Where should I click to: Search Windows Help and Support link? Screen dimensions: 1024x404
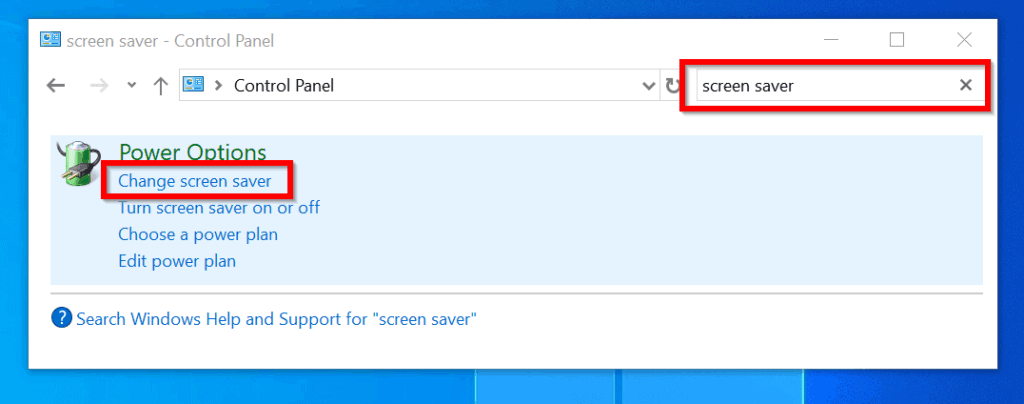point(277,319)
